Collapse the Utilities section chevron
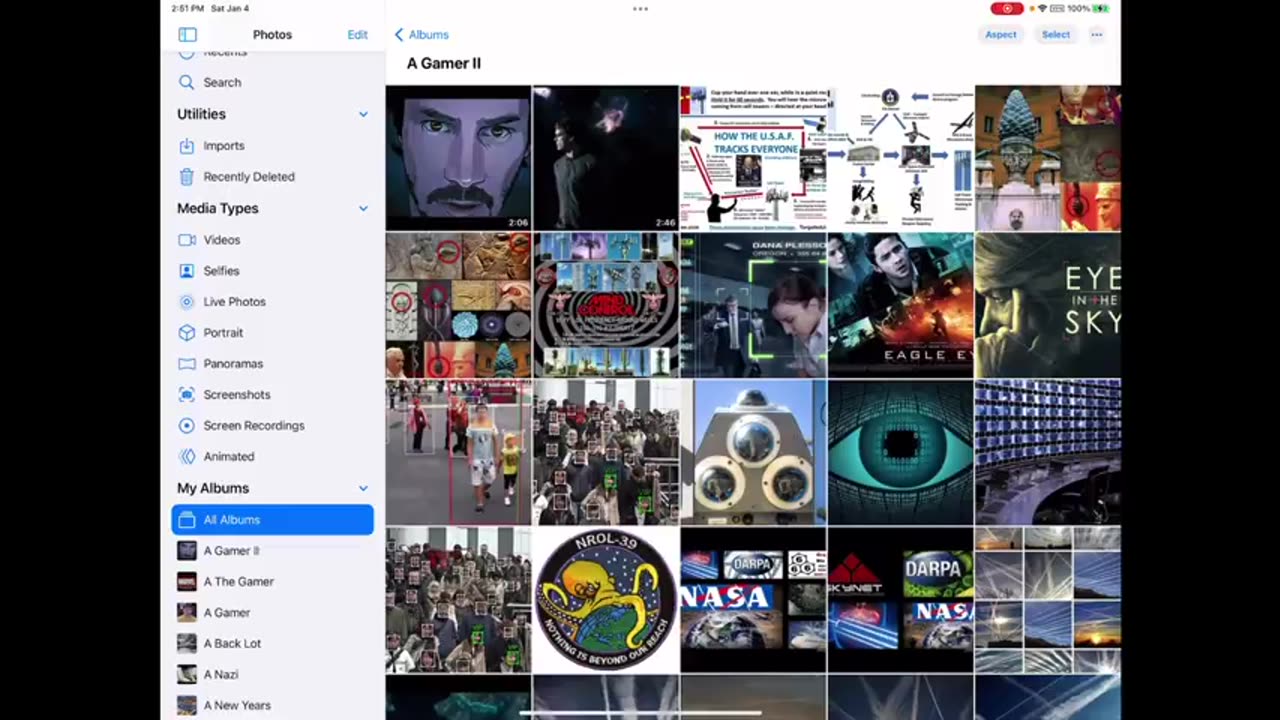This screenshot has height=720, width=1280. [x=363, y=114]
